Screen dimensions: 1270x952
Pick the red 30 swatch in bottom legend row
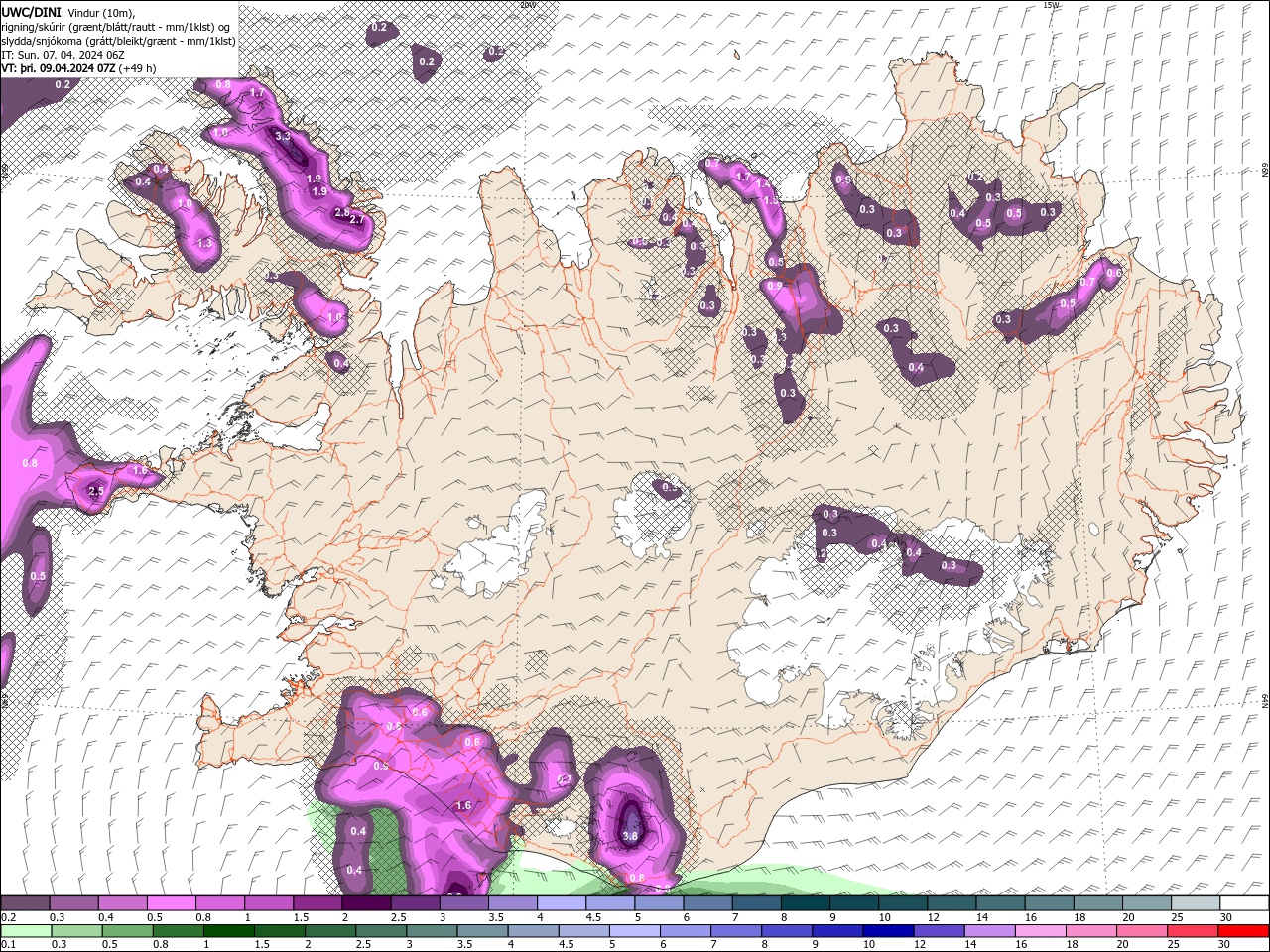click(x=1244, y=931)
